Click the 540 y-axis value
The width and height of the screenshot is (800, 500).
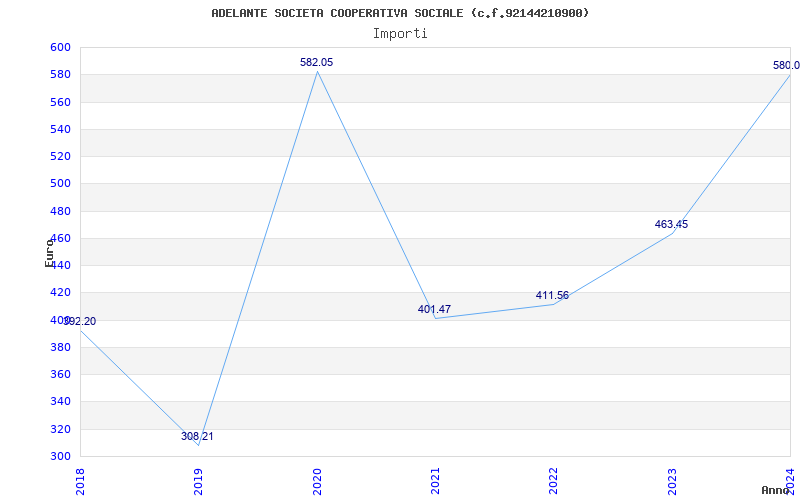[60, 129]
